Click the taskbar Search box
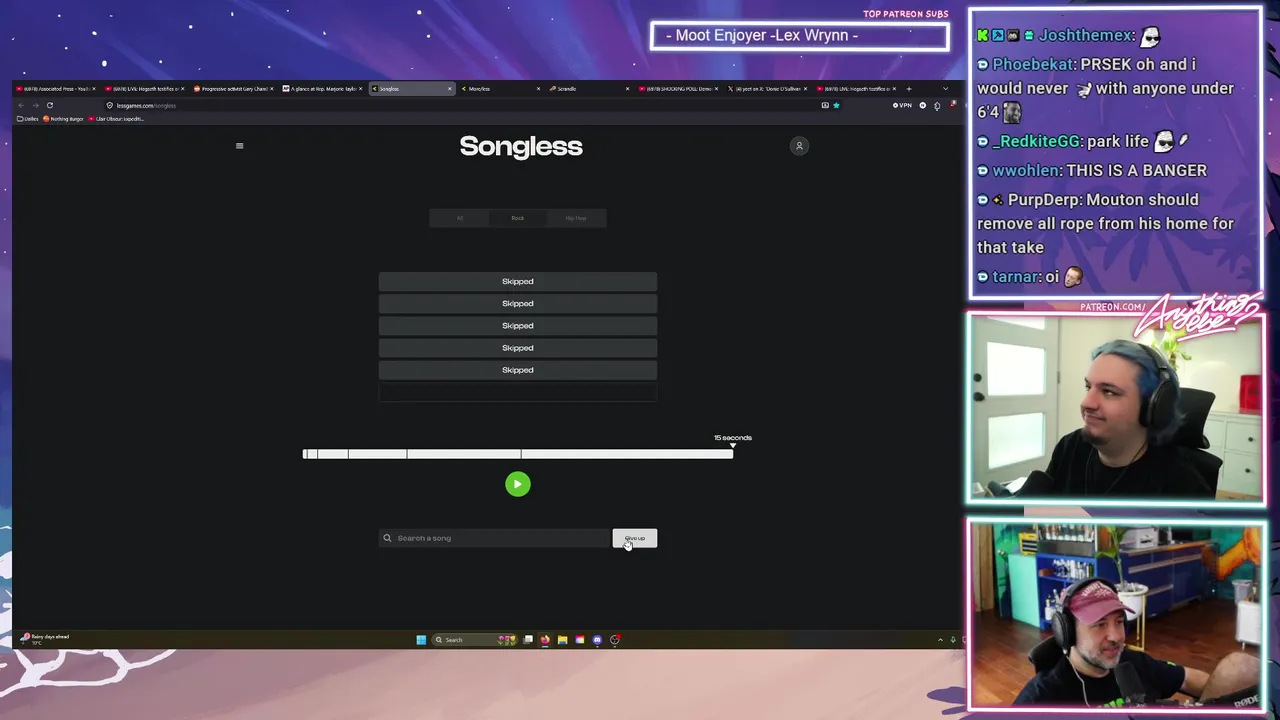Viewport: 1280px width, 720px height. (474, 640)
